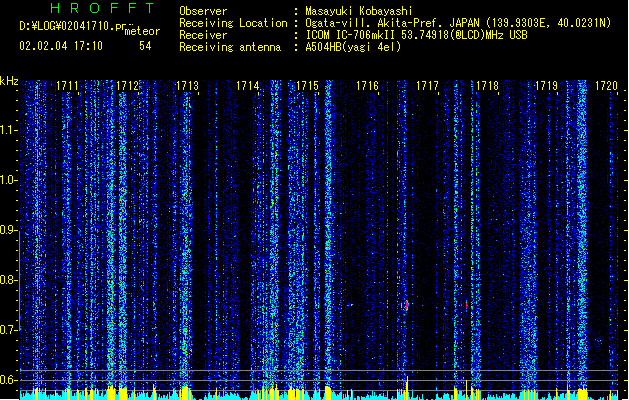Screen dimensions: 629x400
Task: Select observer name Masayuki Kobayashi
Action: (359, 11)
